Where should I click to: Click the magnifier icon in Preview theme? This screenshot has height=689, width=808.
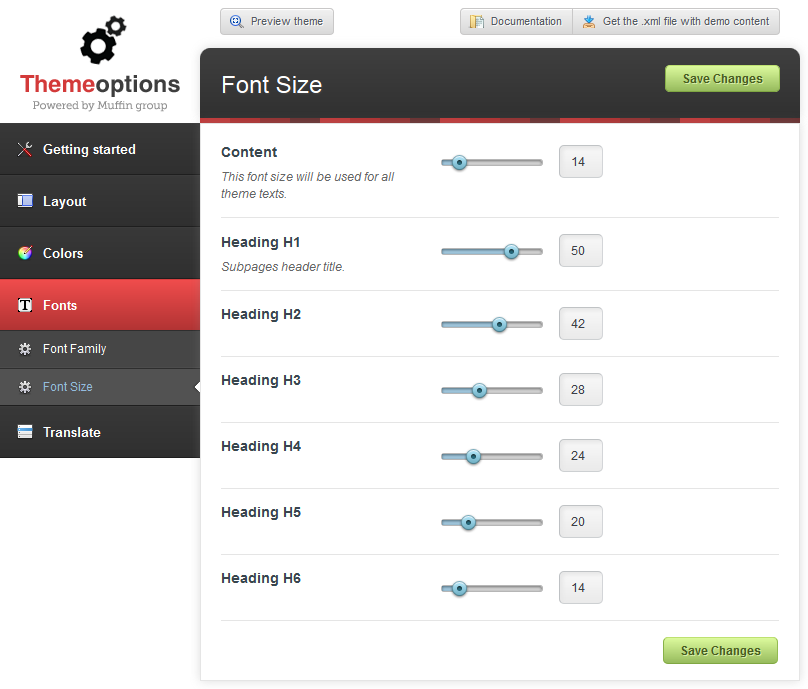(237, 21)
